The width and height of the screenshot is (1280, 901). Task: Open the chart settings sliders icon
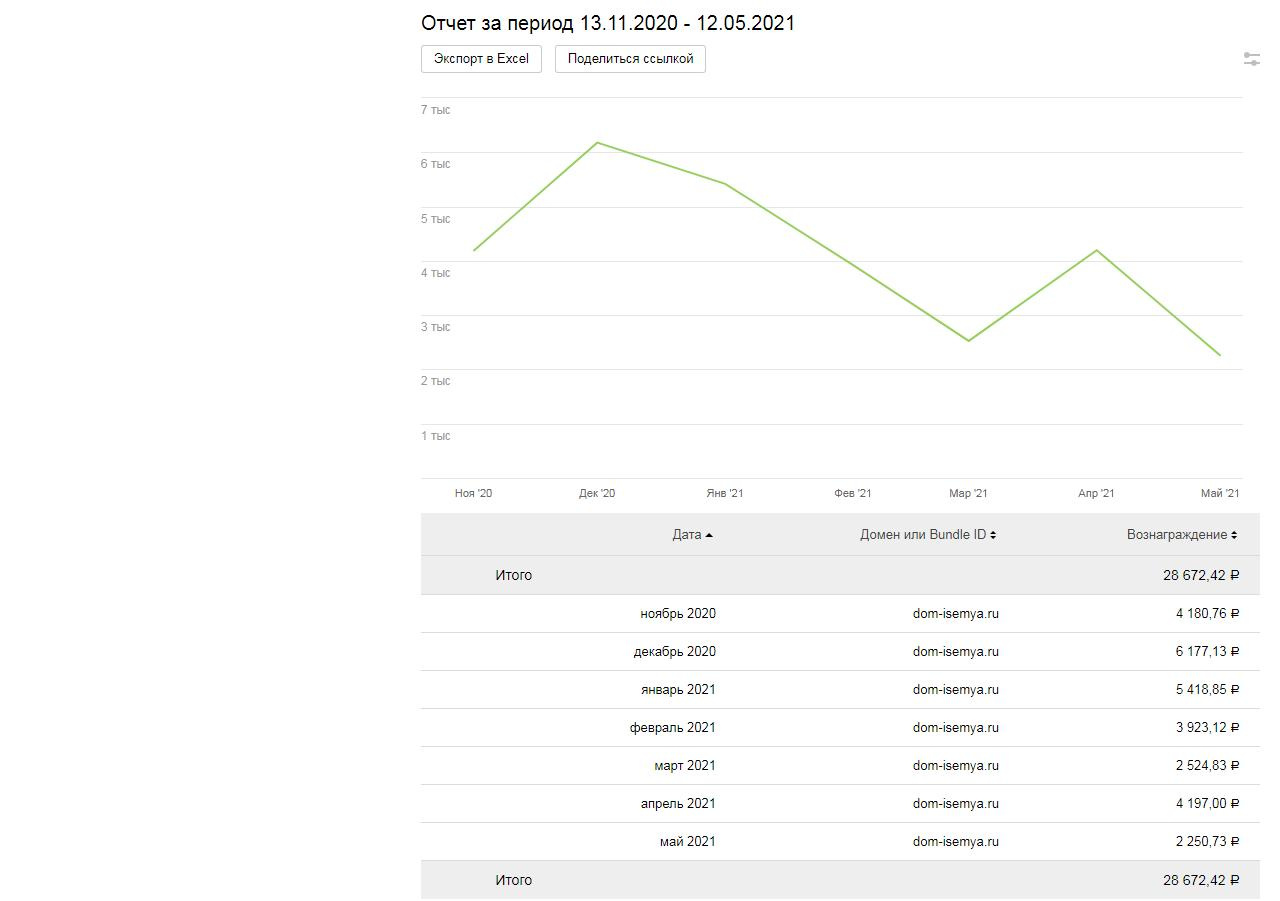[1251, 59]
